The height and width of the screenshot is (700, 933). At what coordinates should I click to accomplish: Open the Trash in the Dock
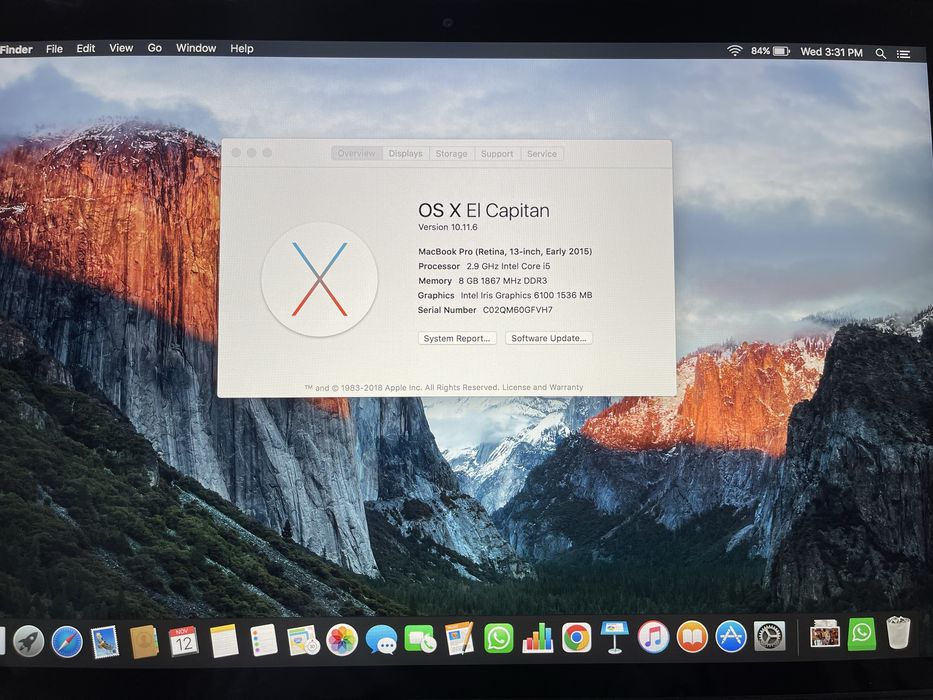coord(898,632)
